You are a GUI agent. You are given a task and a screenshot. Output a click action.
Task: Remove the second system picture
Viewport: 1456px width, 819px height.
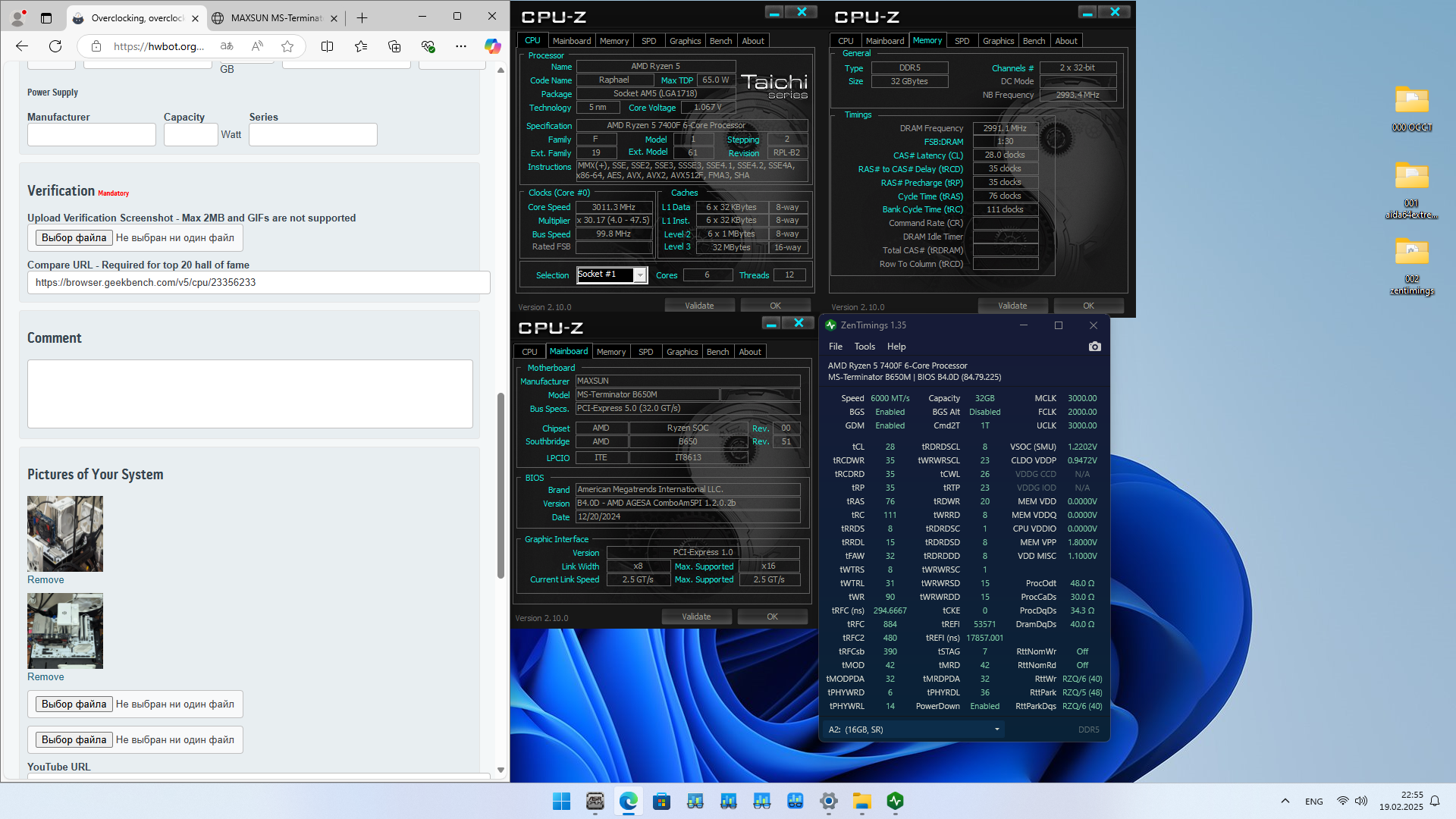tap(45, 676)
